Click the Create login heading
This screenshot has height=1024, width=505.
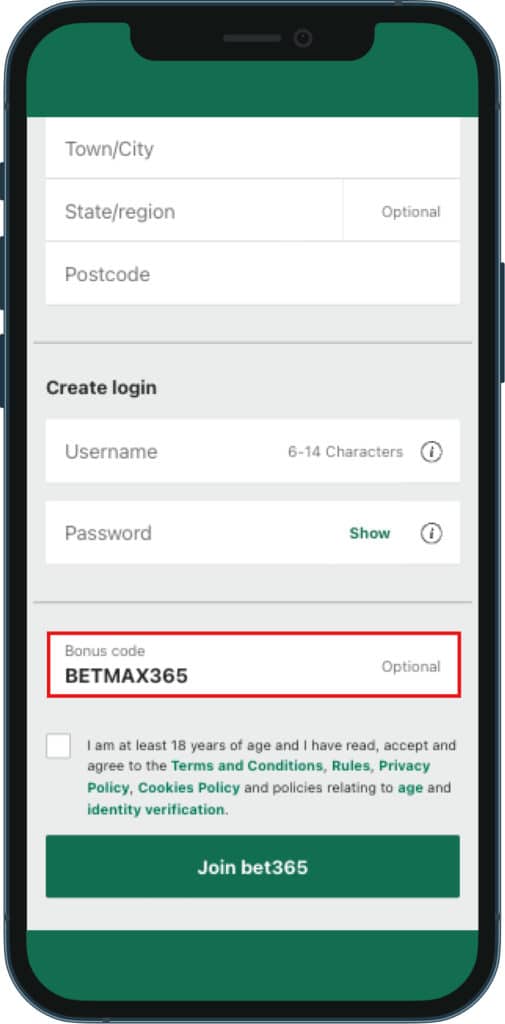[x=101, y=388]
